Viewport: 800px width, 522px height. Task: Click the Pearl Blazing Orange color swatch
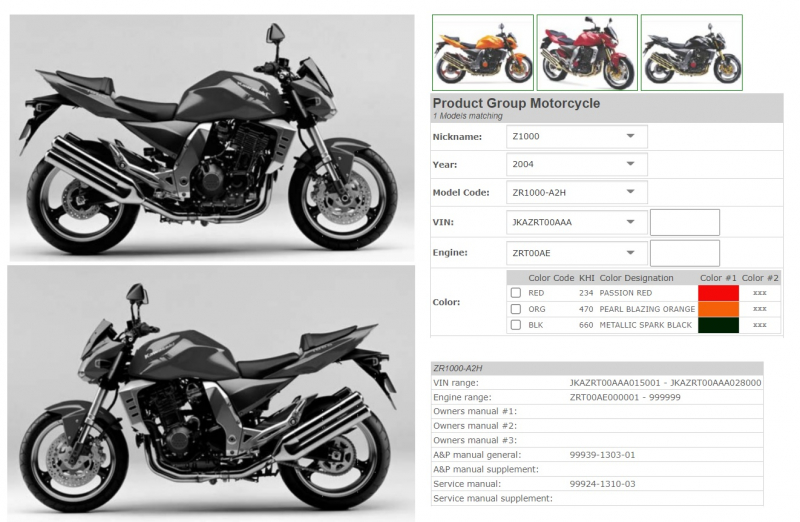[718, 309]
